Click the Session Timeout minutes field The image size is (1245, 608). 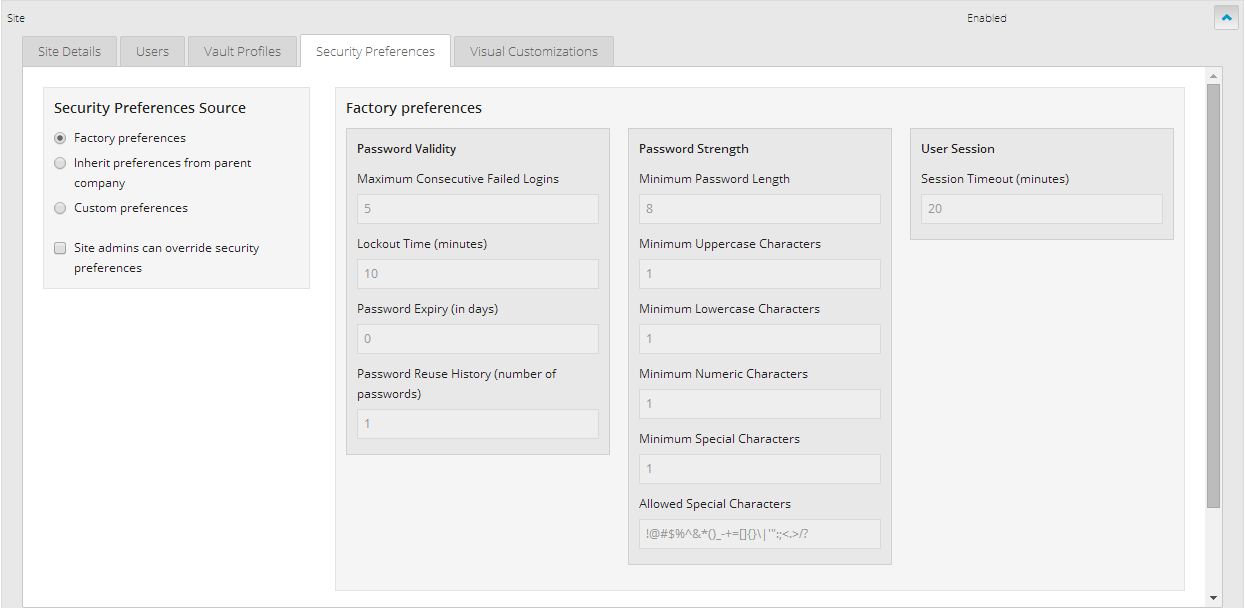click(x=1041, y=208)
